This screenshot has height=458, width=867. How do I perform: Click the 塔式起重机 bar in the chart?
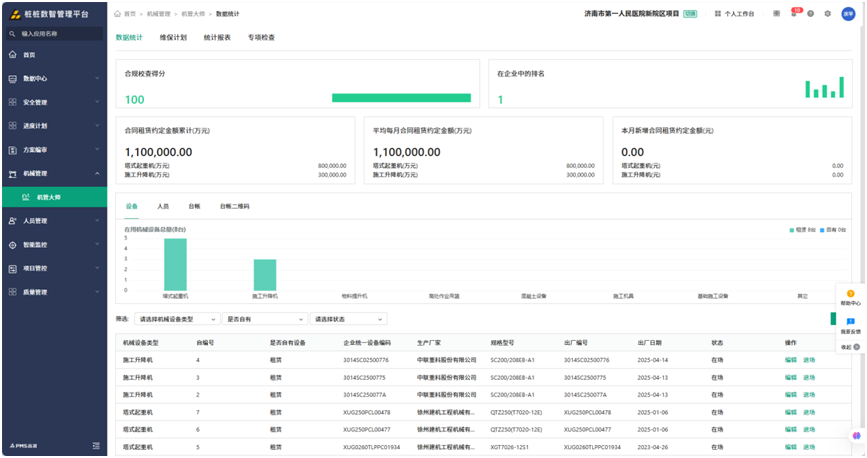[x=175, y=264]
